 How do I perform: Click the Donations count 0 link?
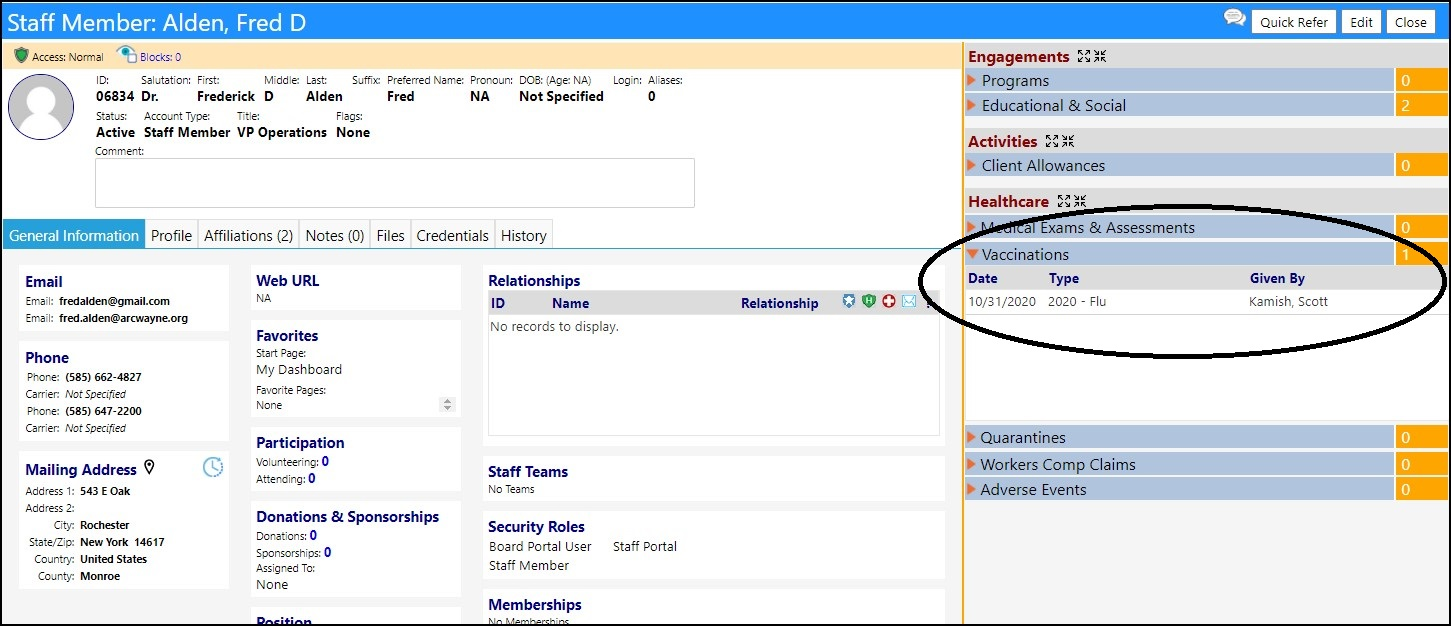(x=313, y=536)
